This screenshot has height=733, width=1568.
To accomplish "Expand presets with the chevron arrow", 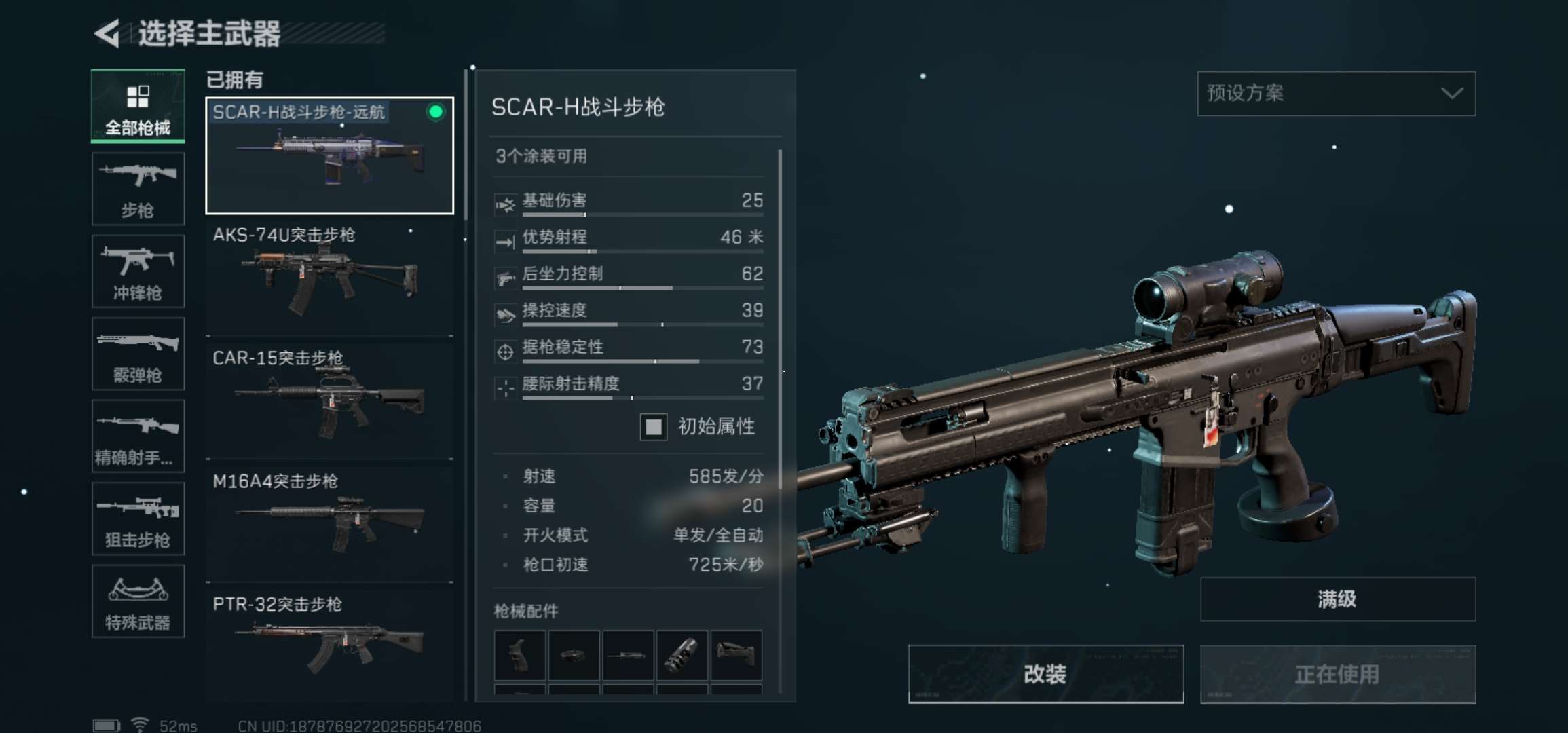I will tap(1452, 94).
